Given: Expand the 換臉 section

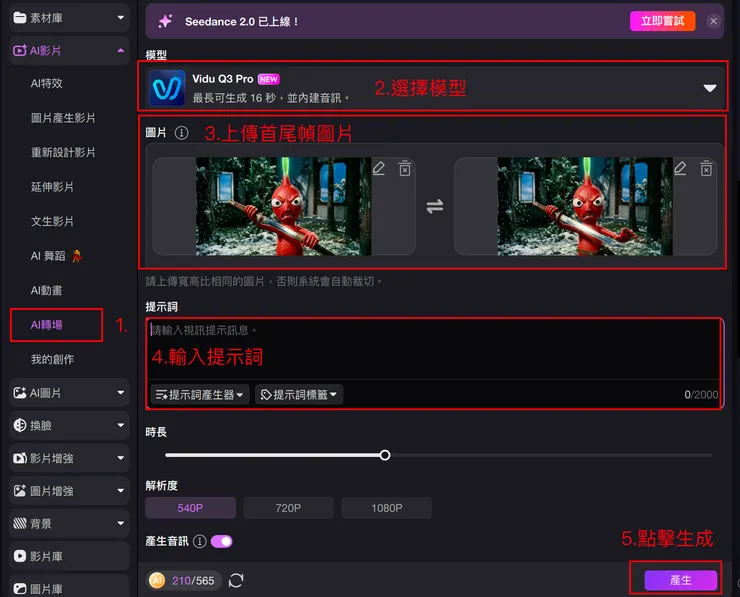Looking at the screenshot, I should (121, 425).
